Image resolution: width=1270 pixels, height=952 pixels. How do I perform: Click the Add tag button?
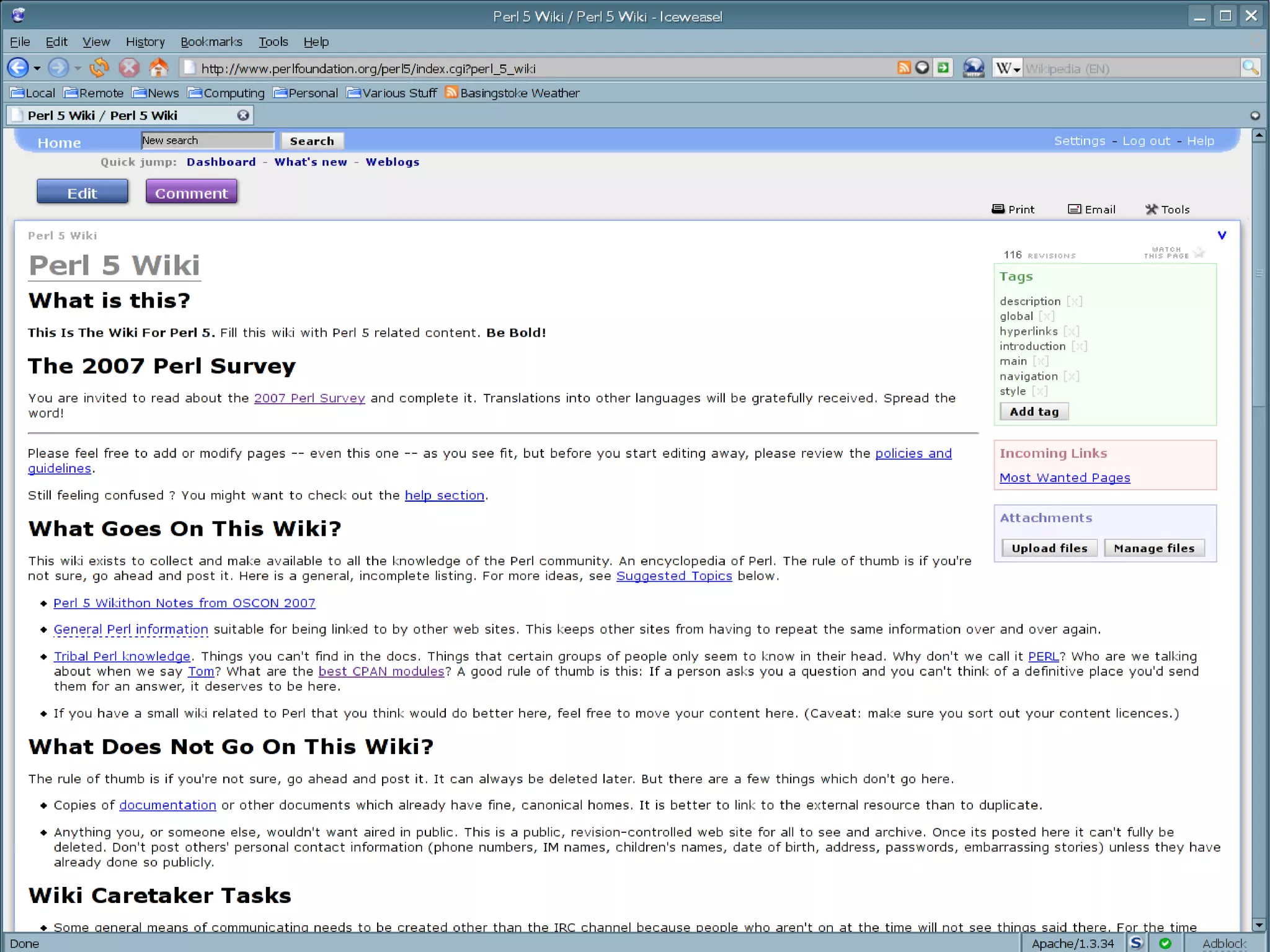1034,411
